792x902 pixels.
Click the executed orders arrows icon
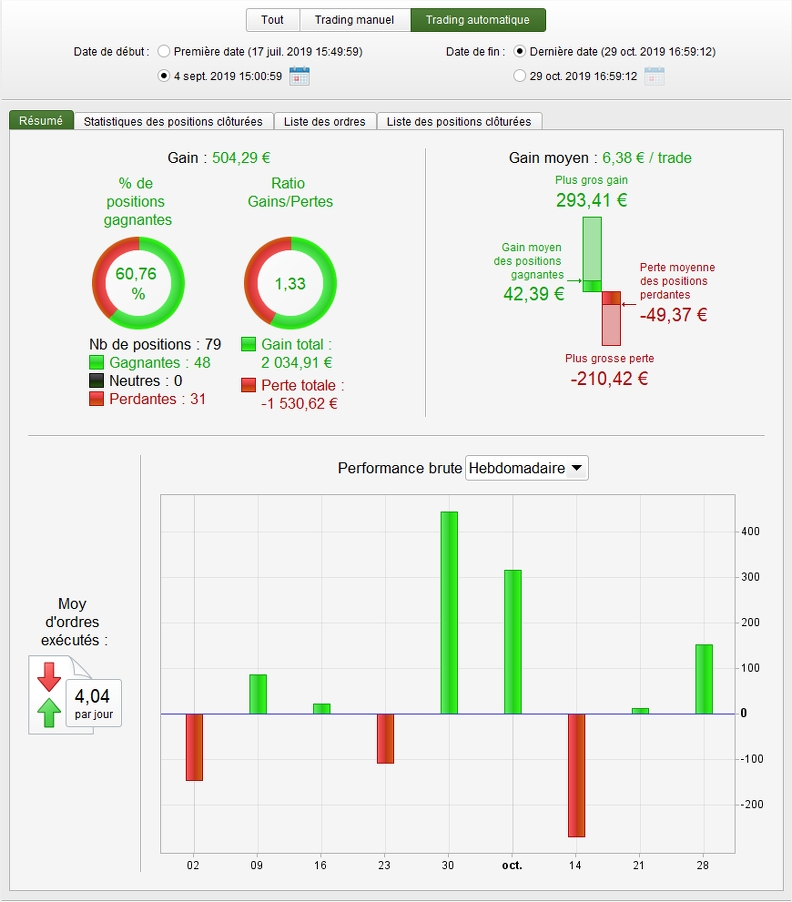click(x=49, y=695)
